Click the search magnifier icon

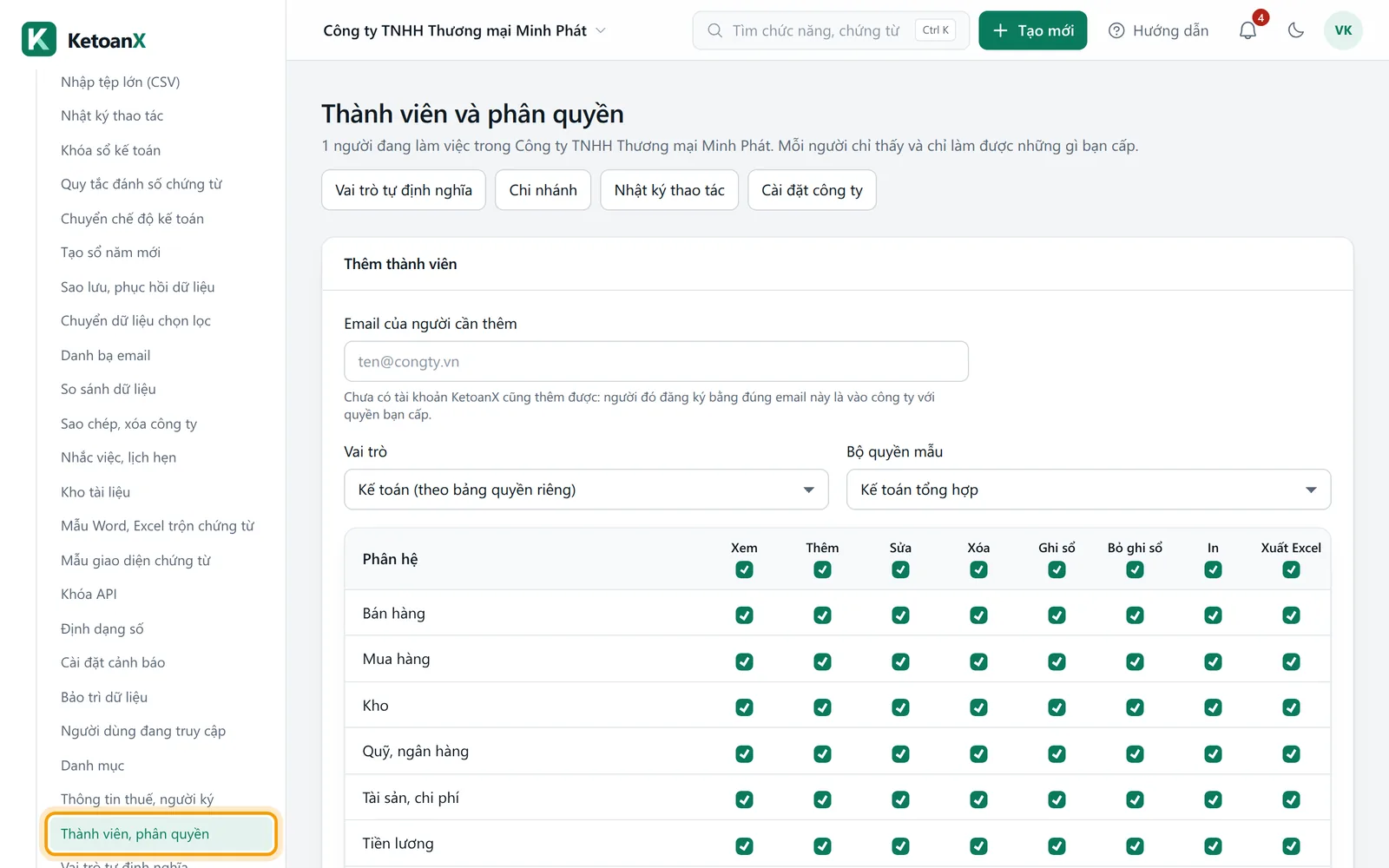click(714, 30)
